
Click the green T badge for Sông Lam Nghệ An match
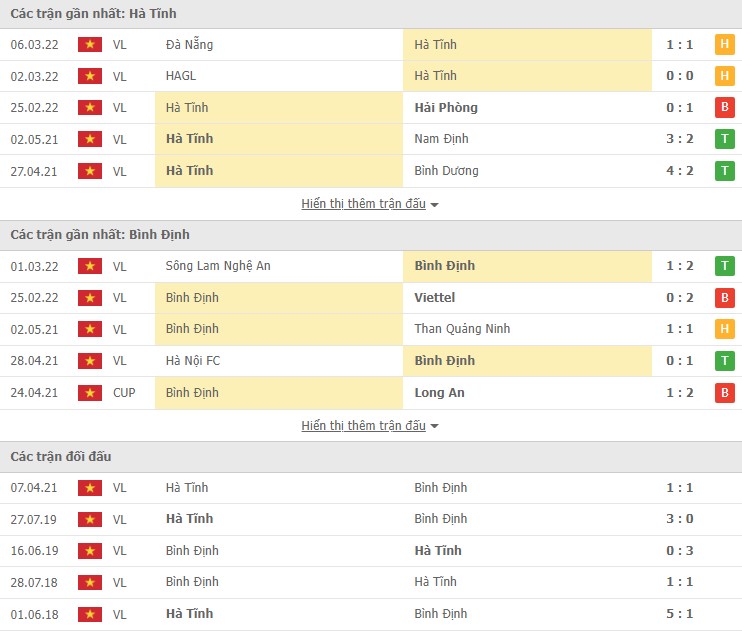(724, 266)
